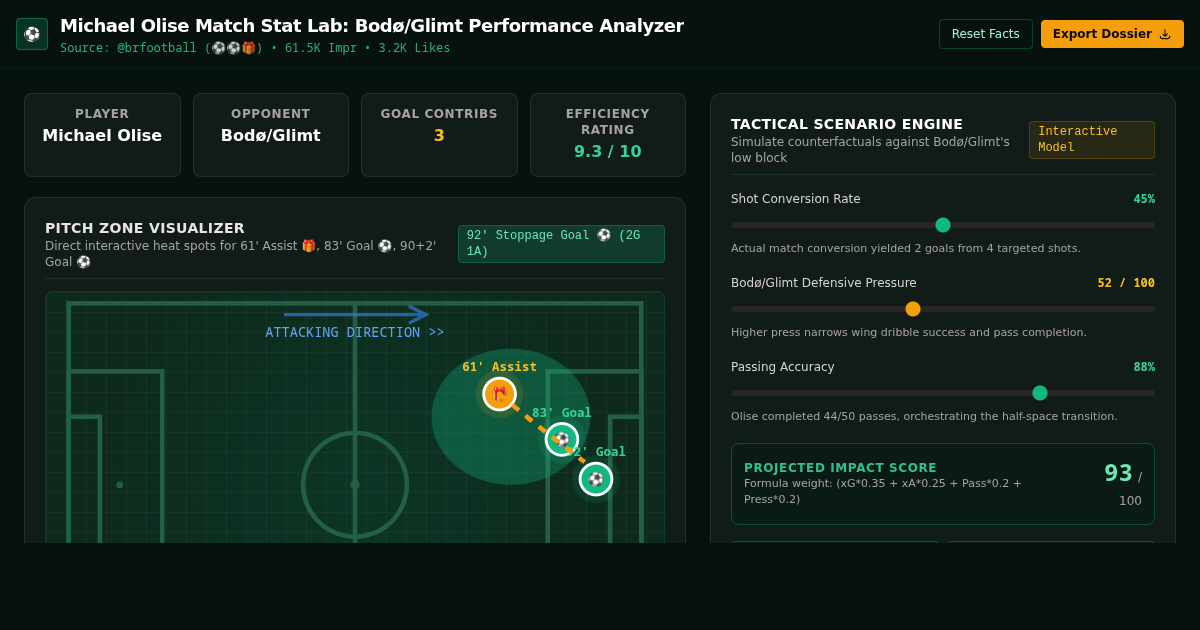Click the Goal Contribs value 3

click(x=439, y=135)
